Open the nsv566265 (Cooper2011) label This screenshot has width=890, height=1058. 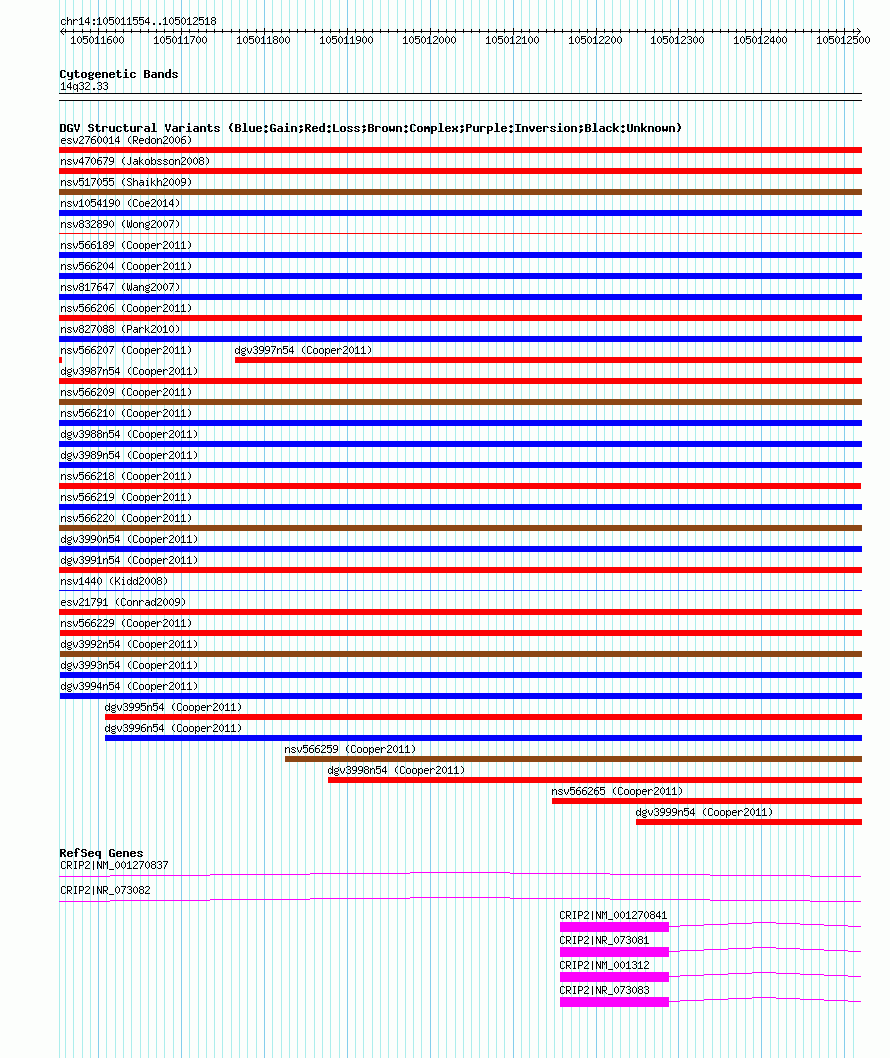pyautogui.click(x=617, y=791)
